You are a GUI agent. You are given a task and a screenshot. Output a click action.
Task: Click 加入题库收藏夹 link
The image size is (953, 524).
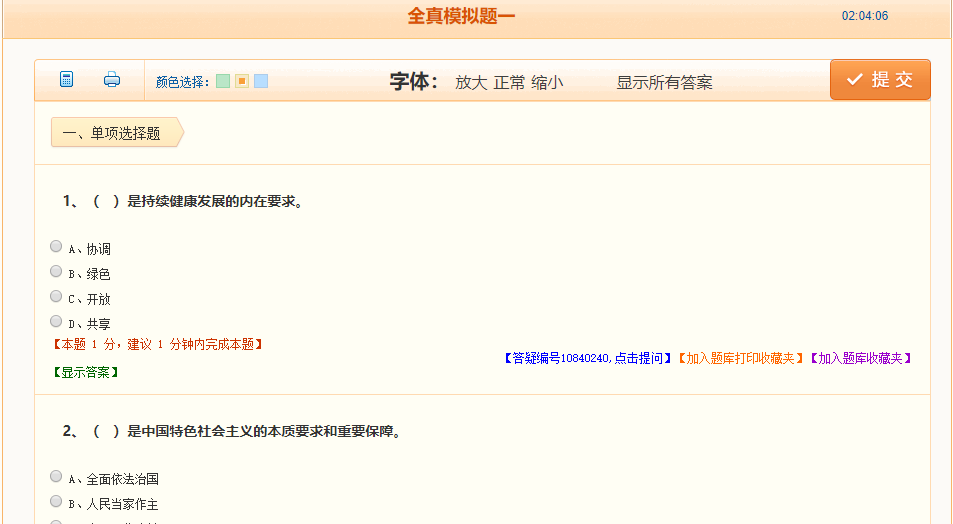(x=861, y=358)
